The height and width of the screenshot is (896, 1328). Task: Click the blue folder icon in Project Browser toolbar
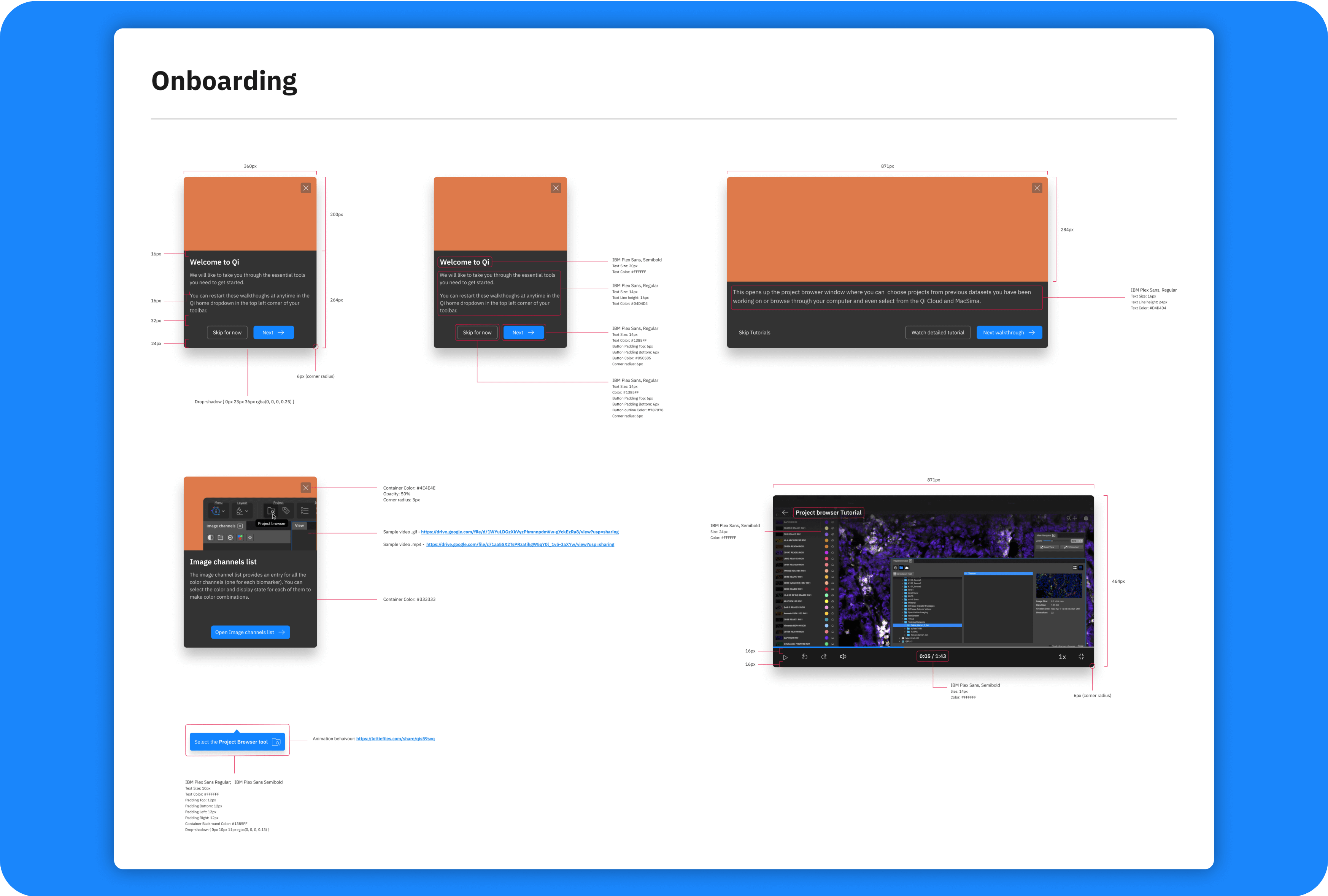901,568
